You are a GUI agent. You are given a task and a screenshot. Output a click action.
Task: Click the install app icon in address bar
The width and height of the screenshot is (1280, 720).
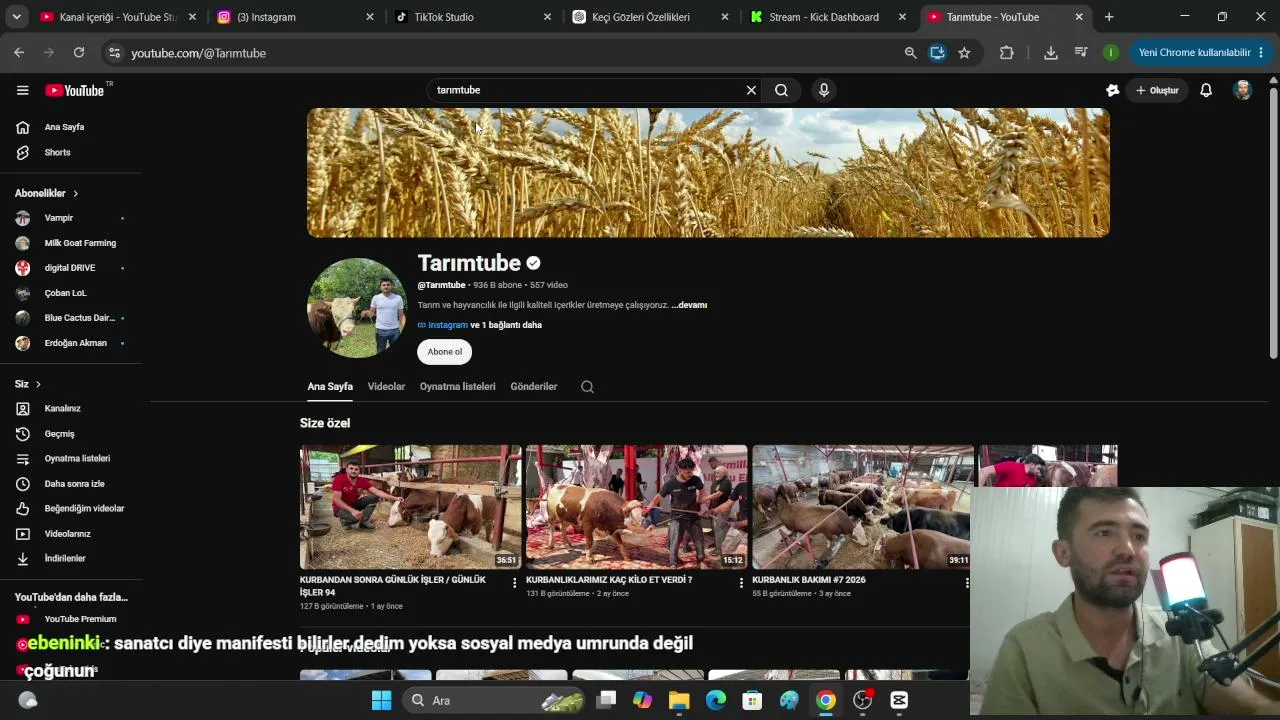pyautogui.click(x=937, y=53)
